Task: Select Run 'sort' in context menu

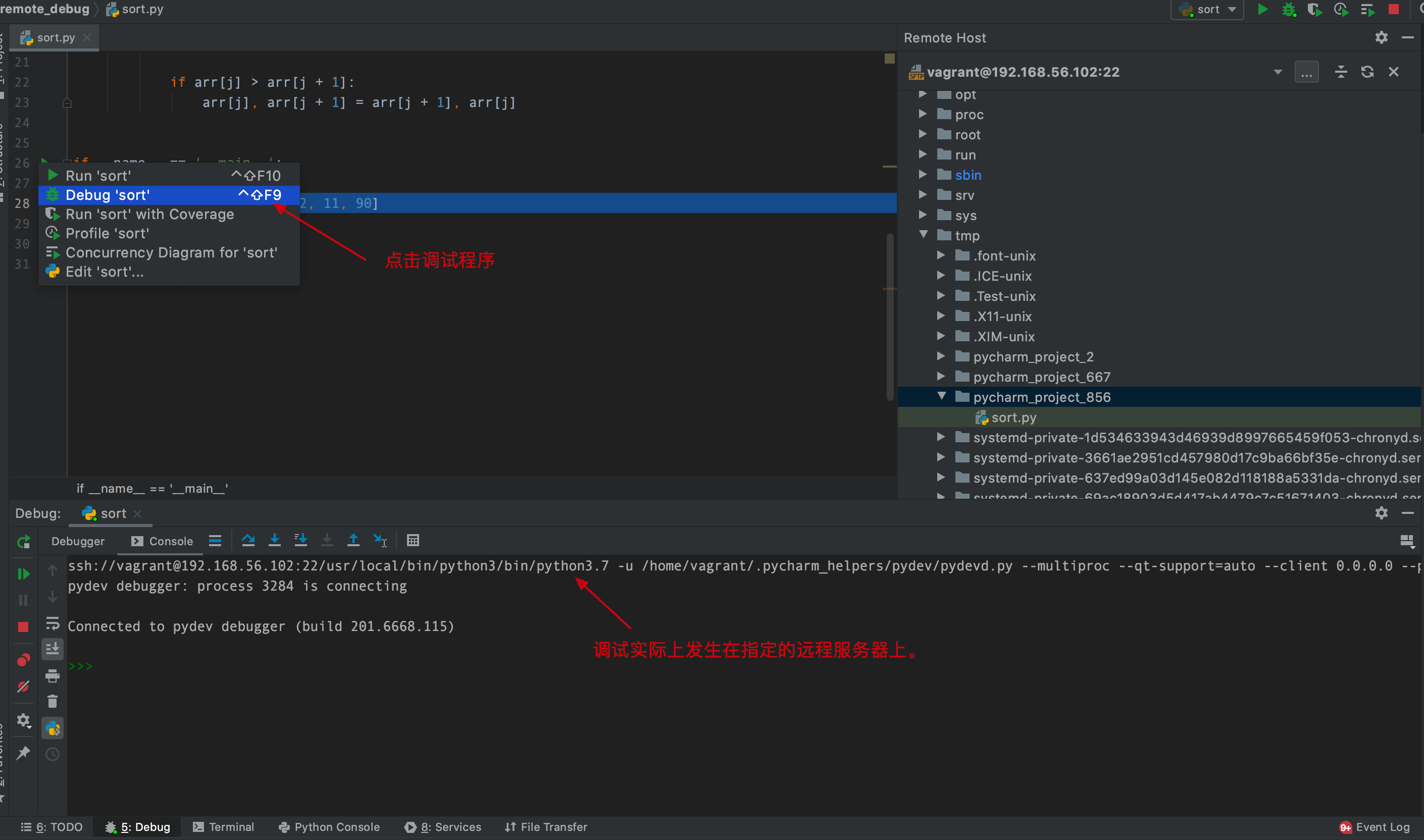Action: pyautogui.click(x=169, y=176)
